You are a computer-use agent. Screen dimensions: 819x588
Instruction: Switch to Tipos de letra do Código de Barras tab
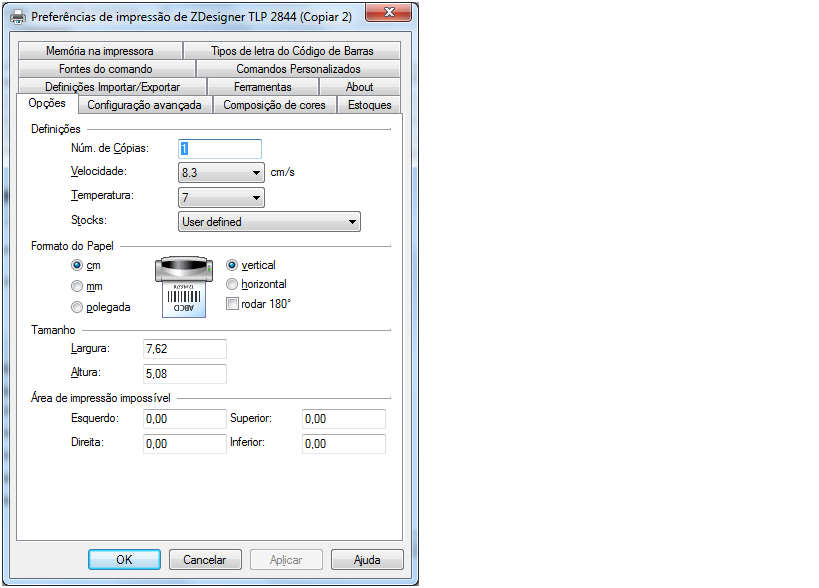292,51
